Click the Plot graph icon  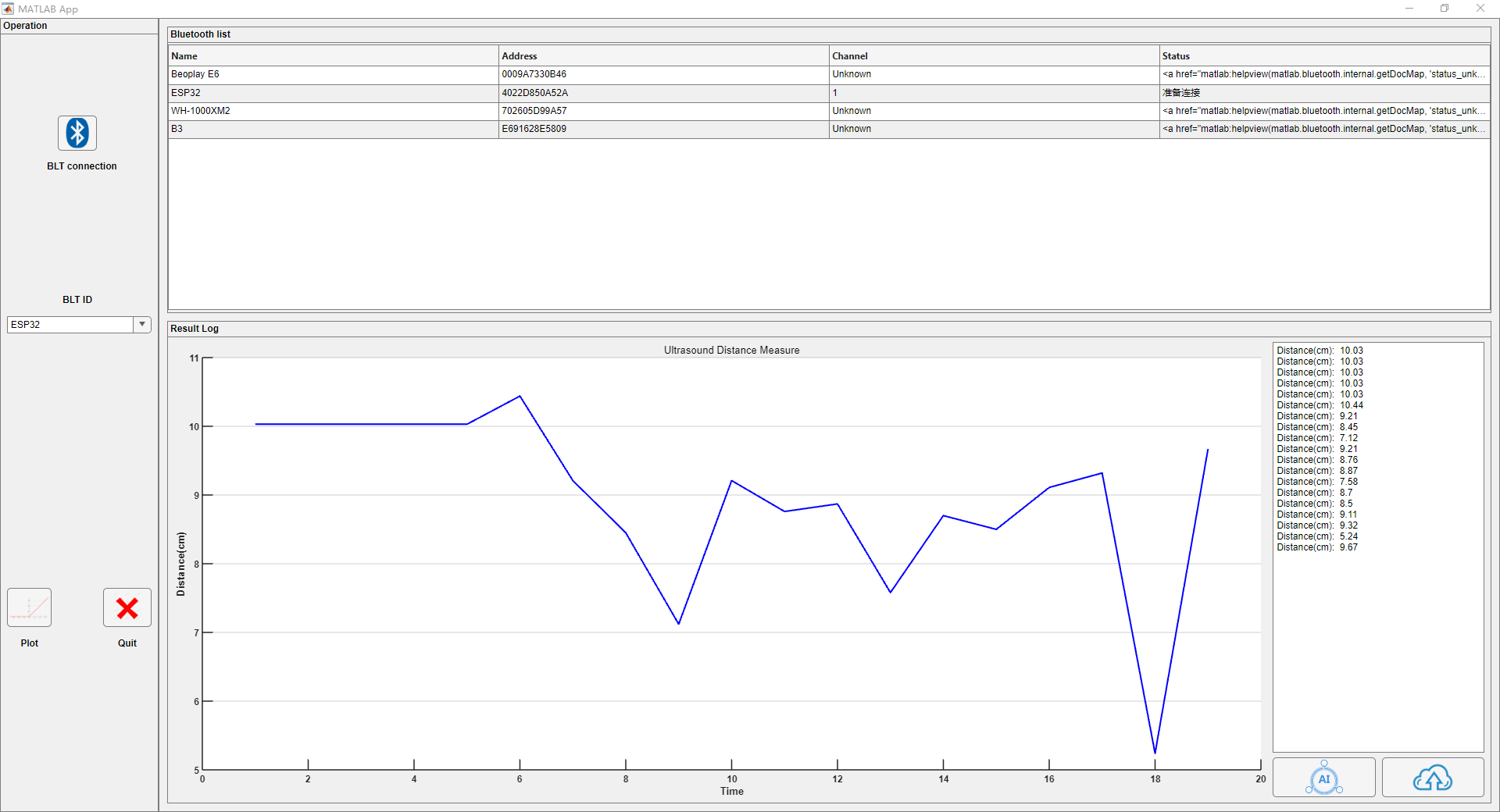point(30,607)
